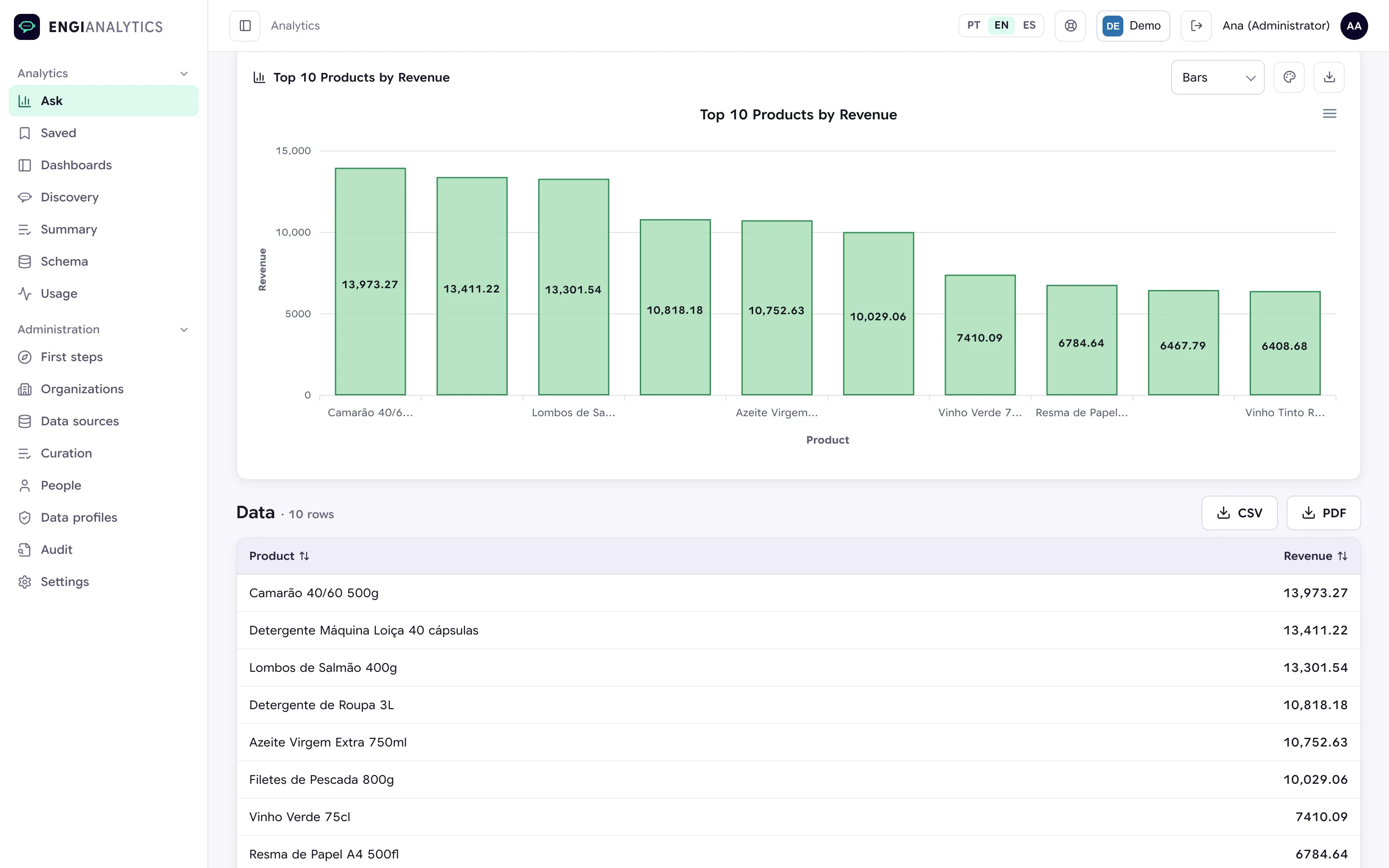
Task: Click the Lombos de Salmão 400g row
Action: pyautogui.click(x=798, y=667)
